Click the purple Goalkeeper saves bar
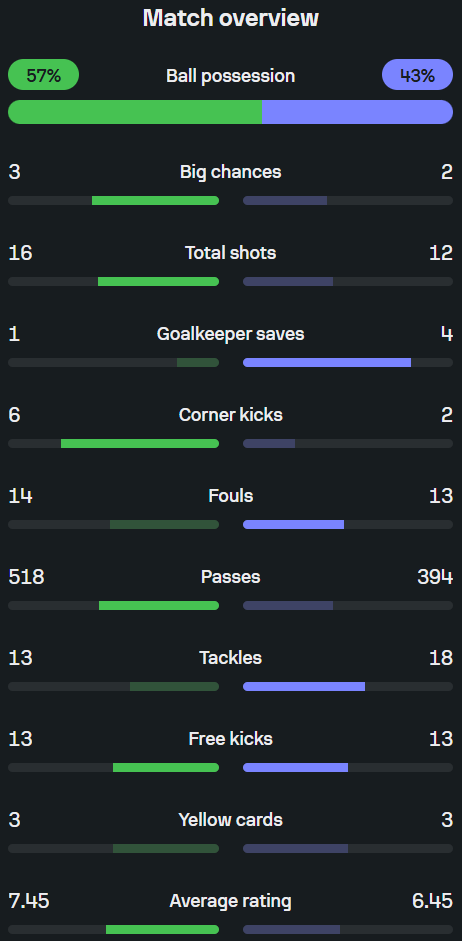 pos(327,362)
